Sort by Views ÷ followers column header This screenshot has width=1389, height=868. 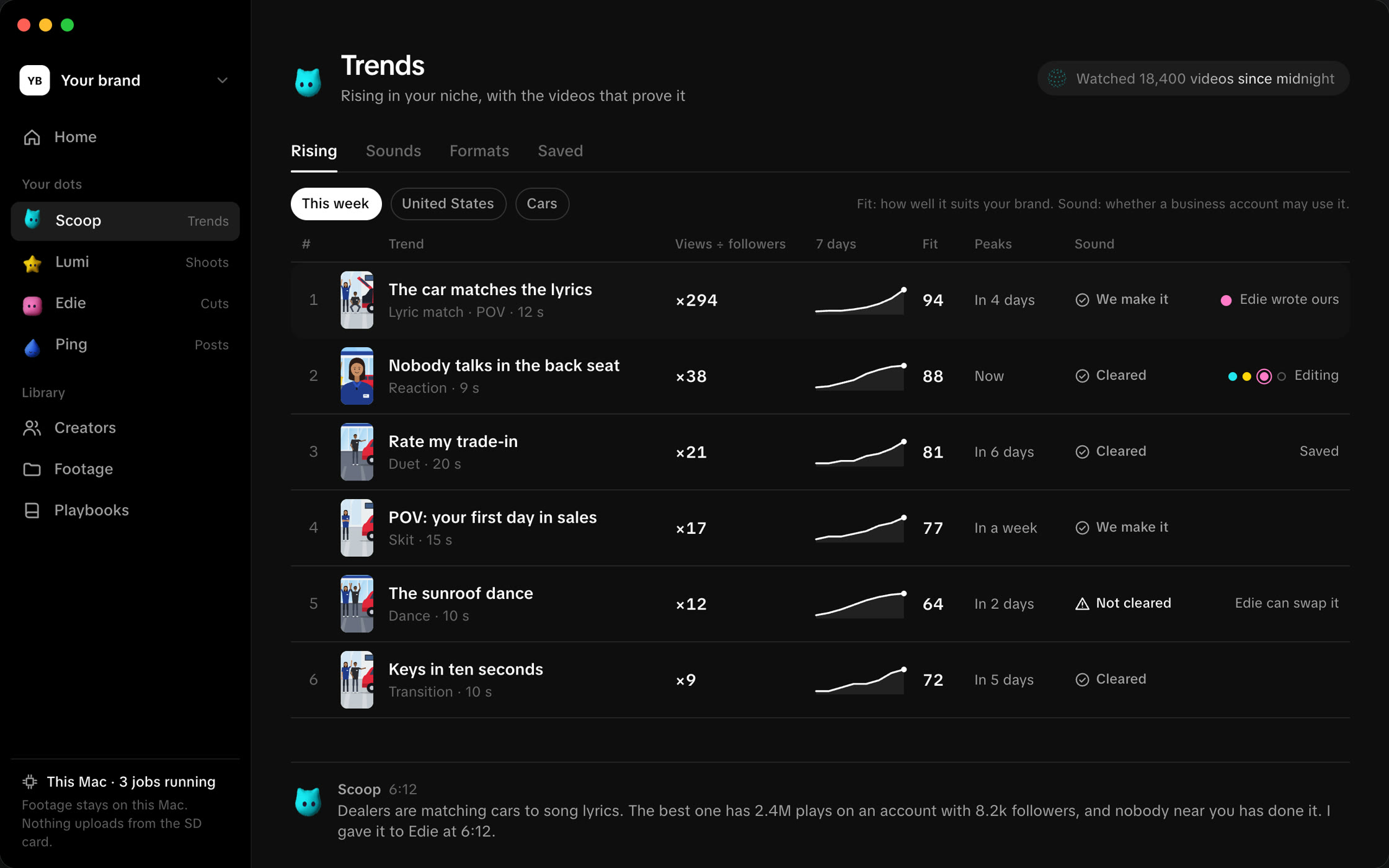(x=730, y=244)
